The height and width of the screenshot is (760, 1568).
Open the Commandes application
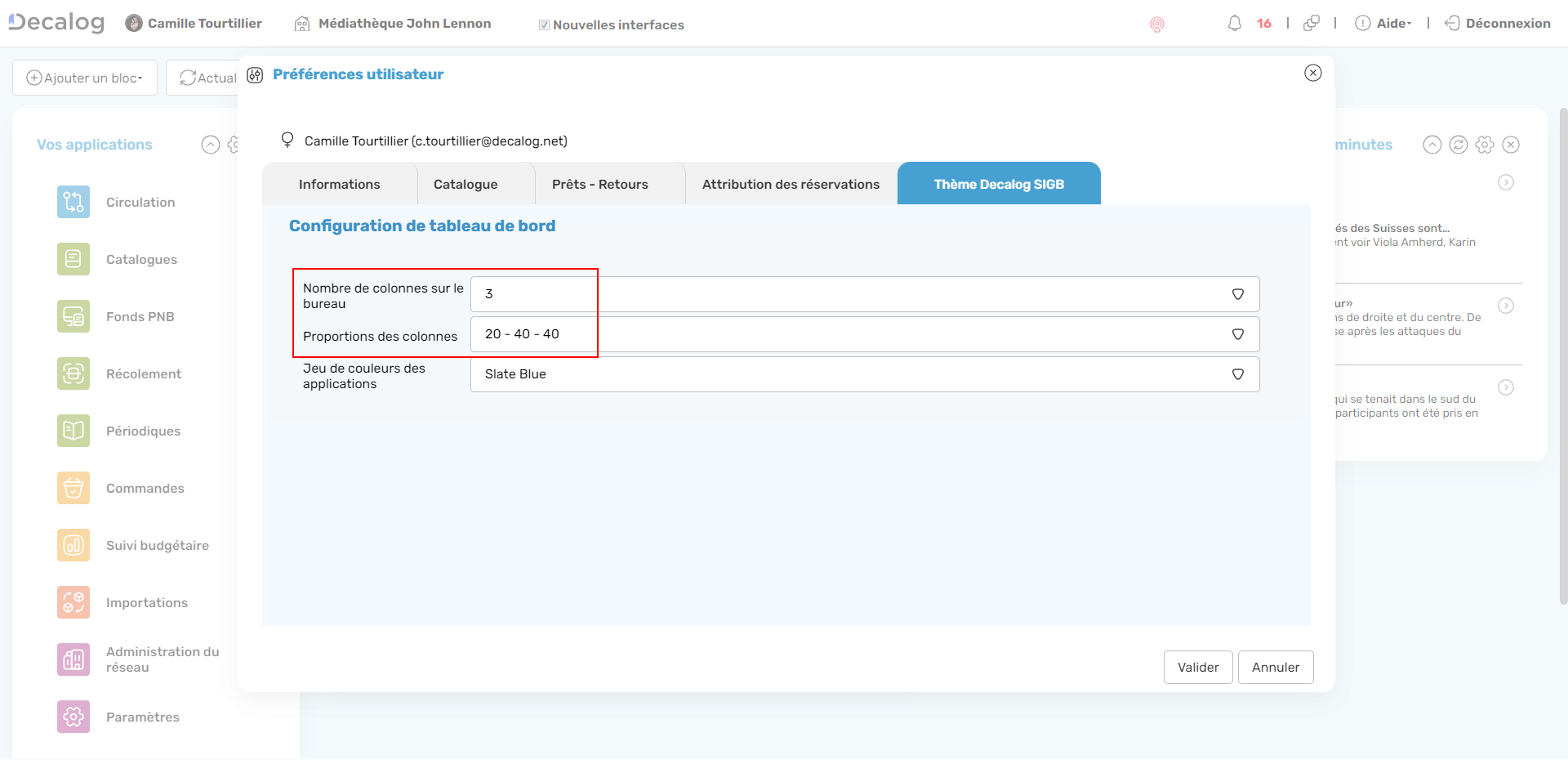coord(145,488)
